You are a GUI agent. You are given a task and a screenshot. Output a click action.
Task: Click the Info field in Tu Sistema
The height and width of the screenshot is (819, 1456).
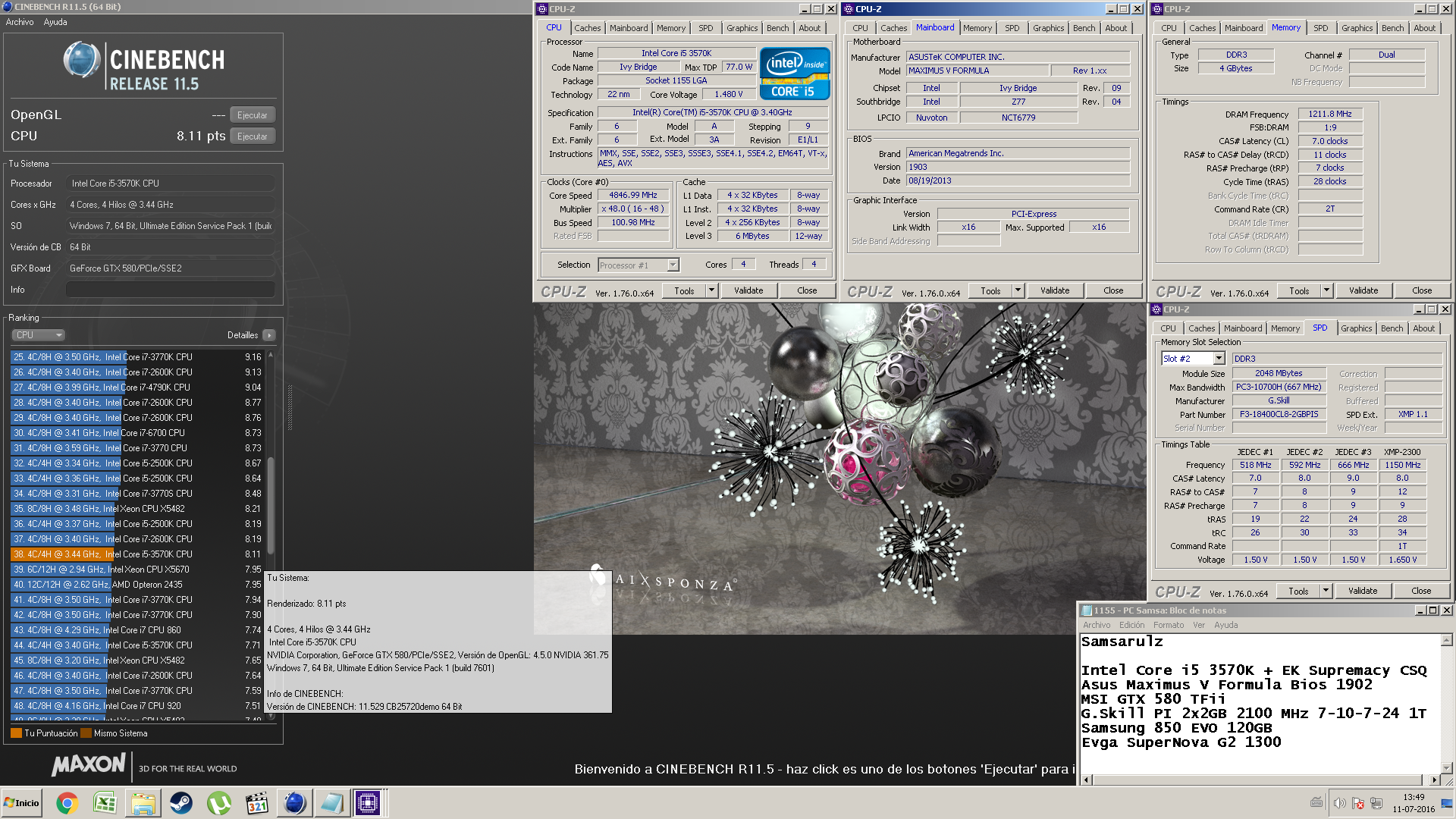pos(171,290)
